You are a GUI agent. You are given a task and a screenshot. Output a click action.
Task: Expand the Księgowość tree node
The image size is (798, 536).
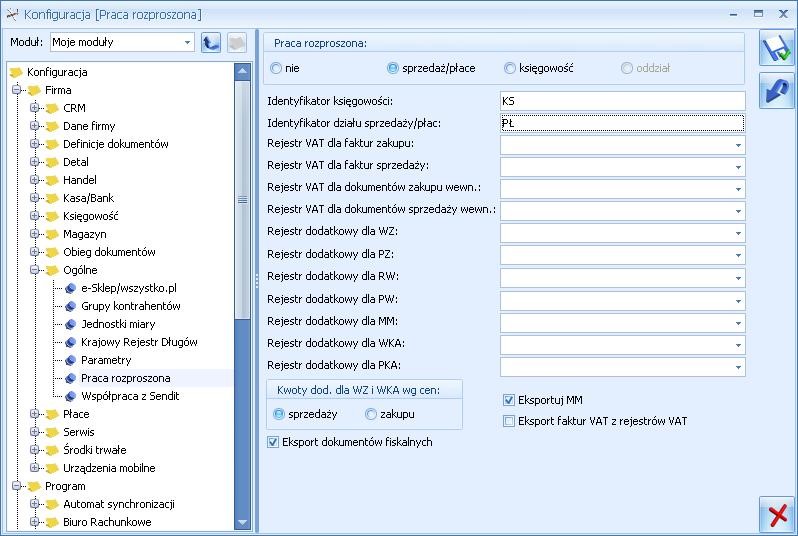(x=35, y=216)
